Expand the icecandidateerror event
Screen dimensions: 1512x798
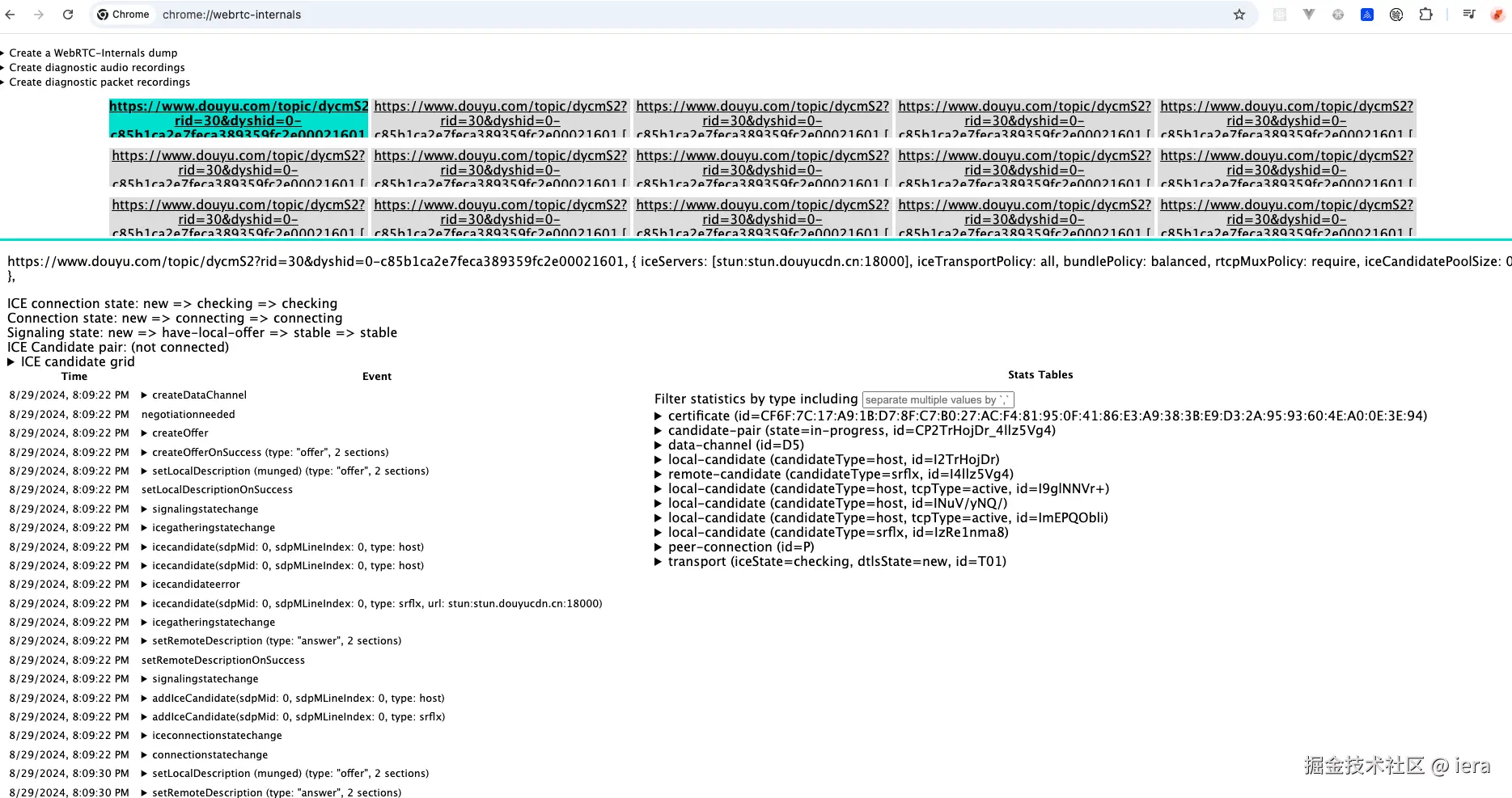(191, 585)
